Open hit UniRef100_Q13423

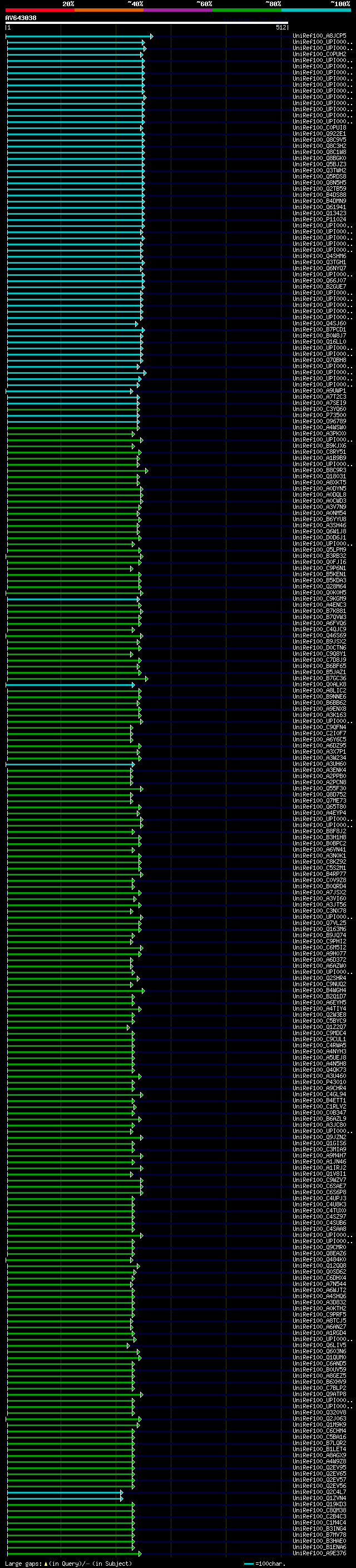pyautogui.click(x=319, y=213)
